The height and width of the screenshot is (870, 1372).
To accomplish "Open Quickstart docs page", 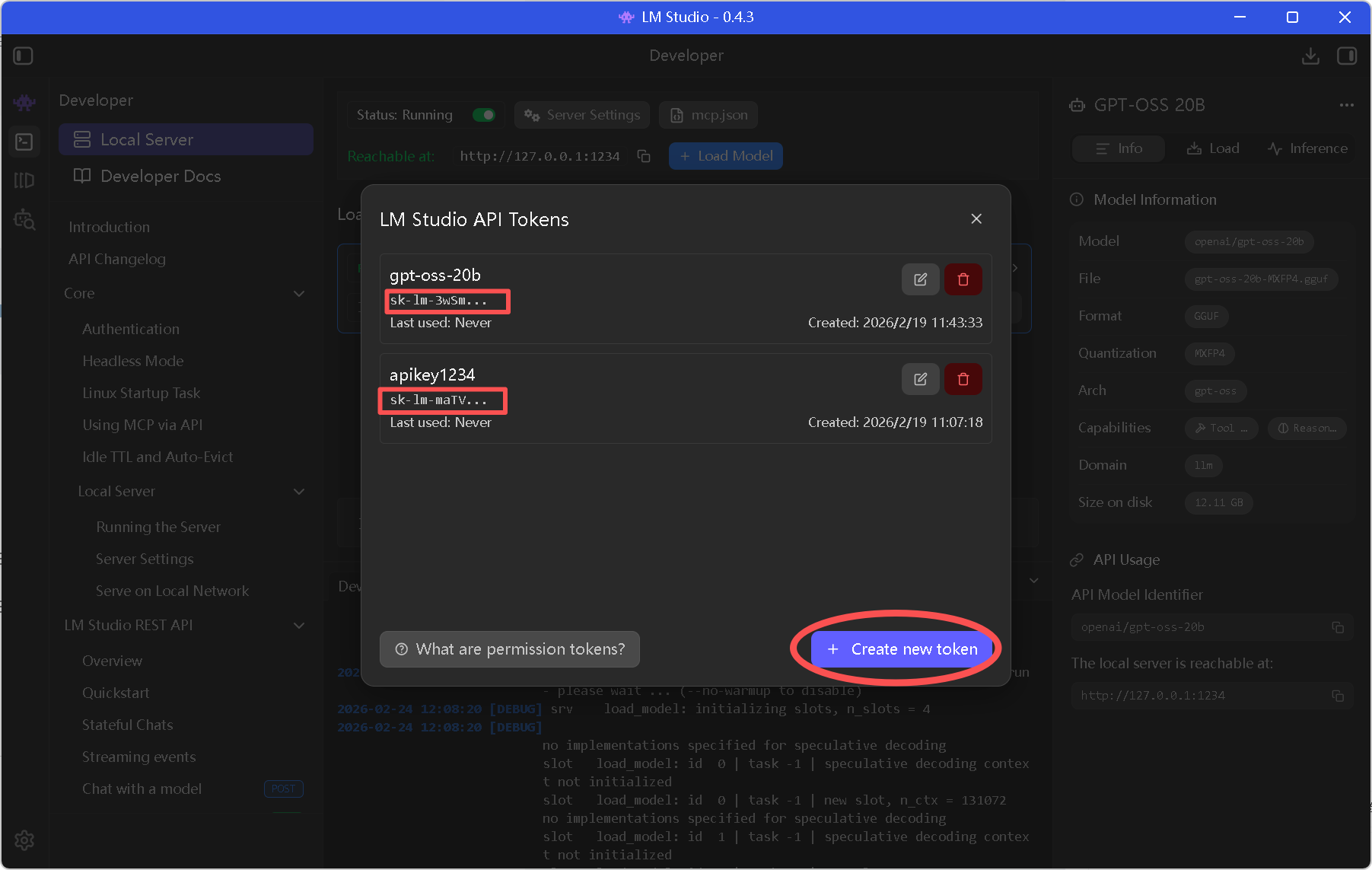I will click(x=116, y=693).
